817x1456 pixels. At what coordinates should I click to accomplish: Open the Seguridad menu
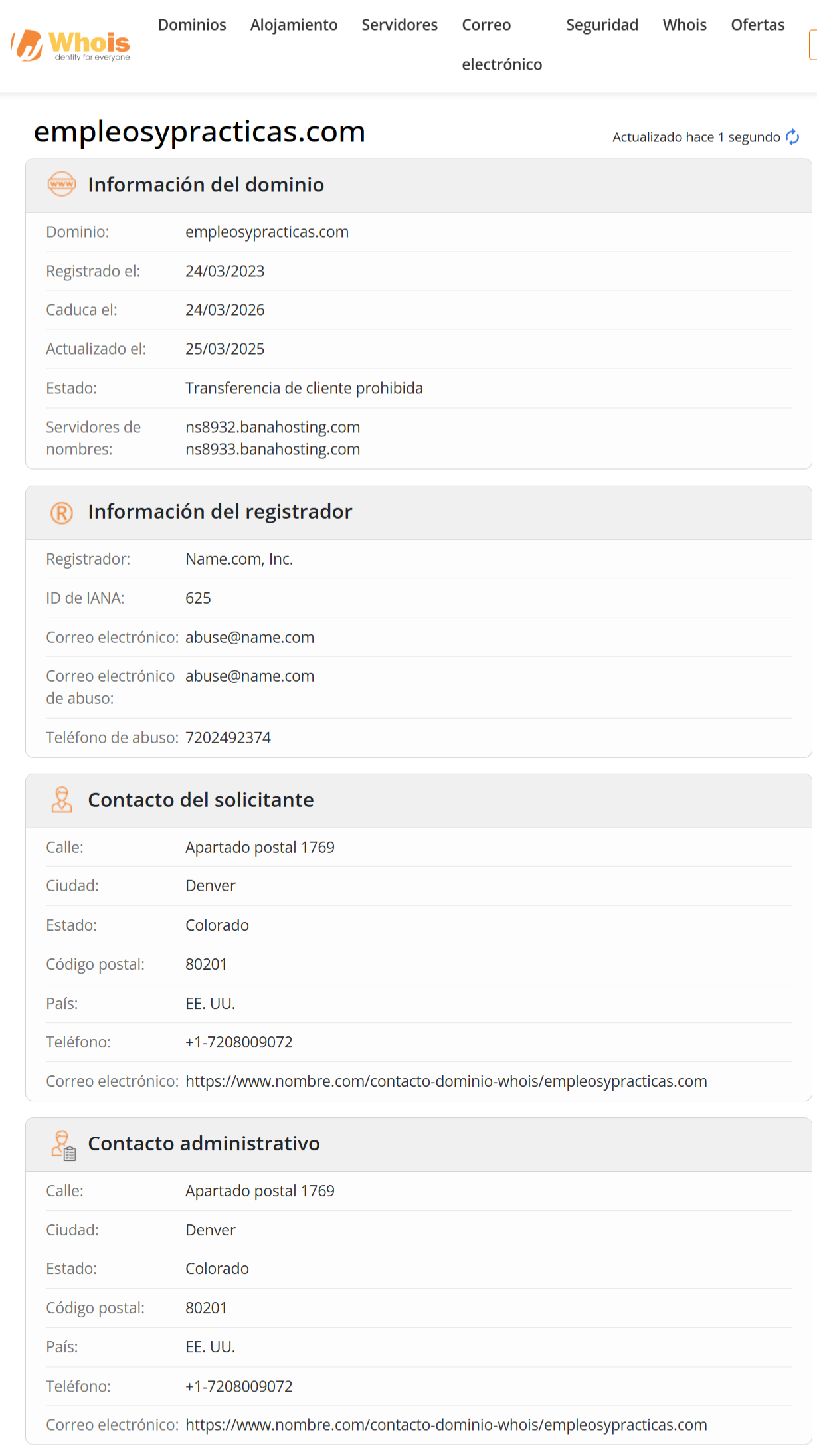point(602,25)
